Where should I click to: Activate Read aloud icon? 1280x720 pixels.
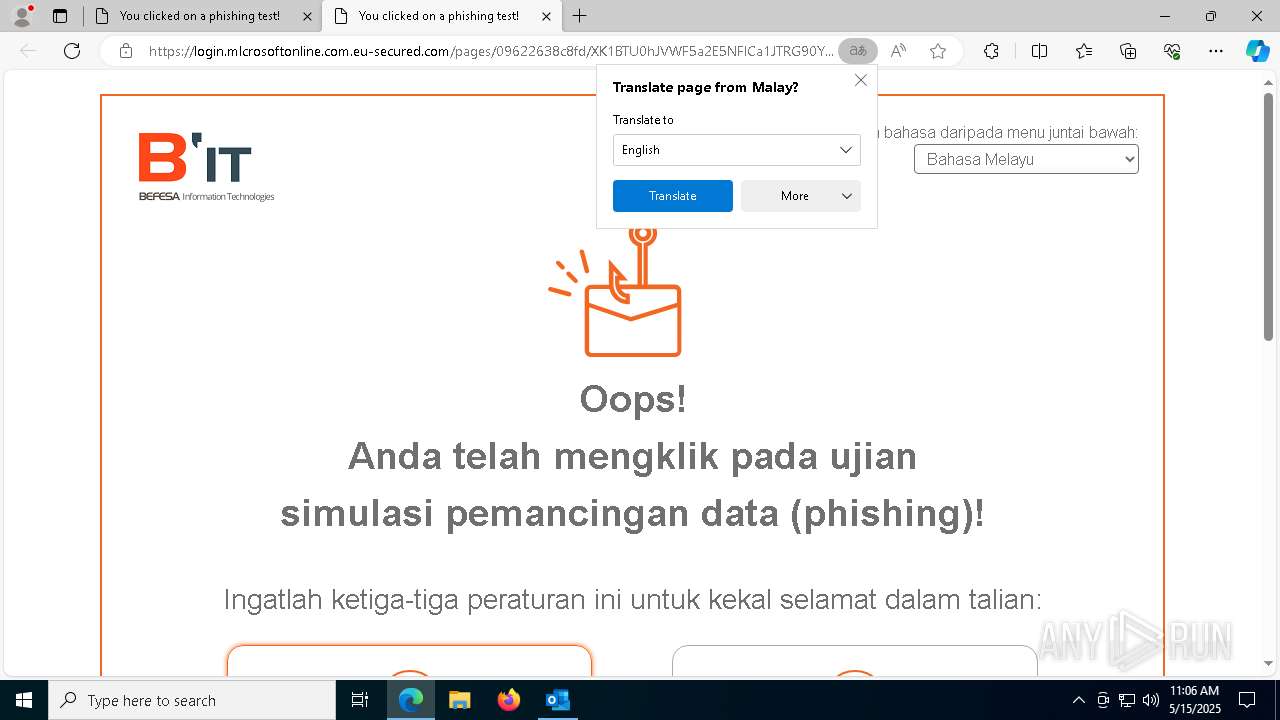point(898,51)
